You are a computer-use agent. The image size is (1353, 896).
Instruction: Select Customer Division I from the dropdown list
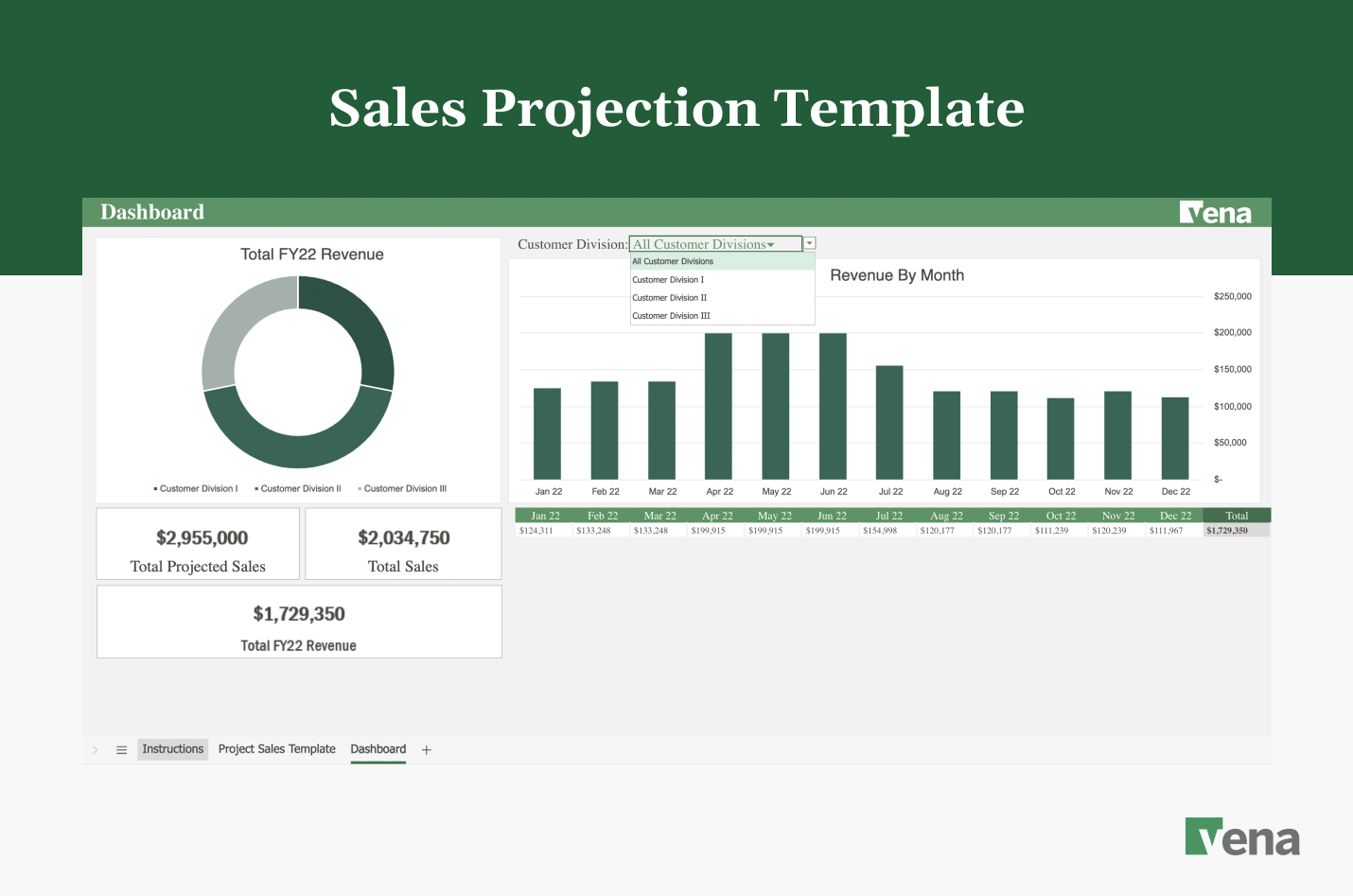tap(668, 279)
